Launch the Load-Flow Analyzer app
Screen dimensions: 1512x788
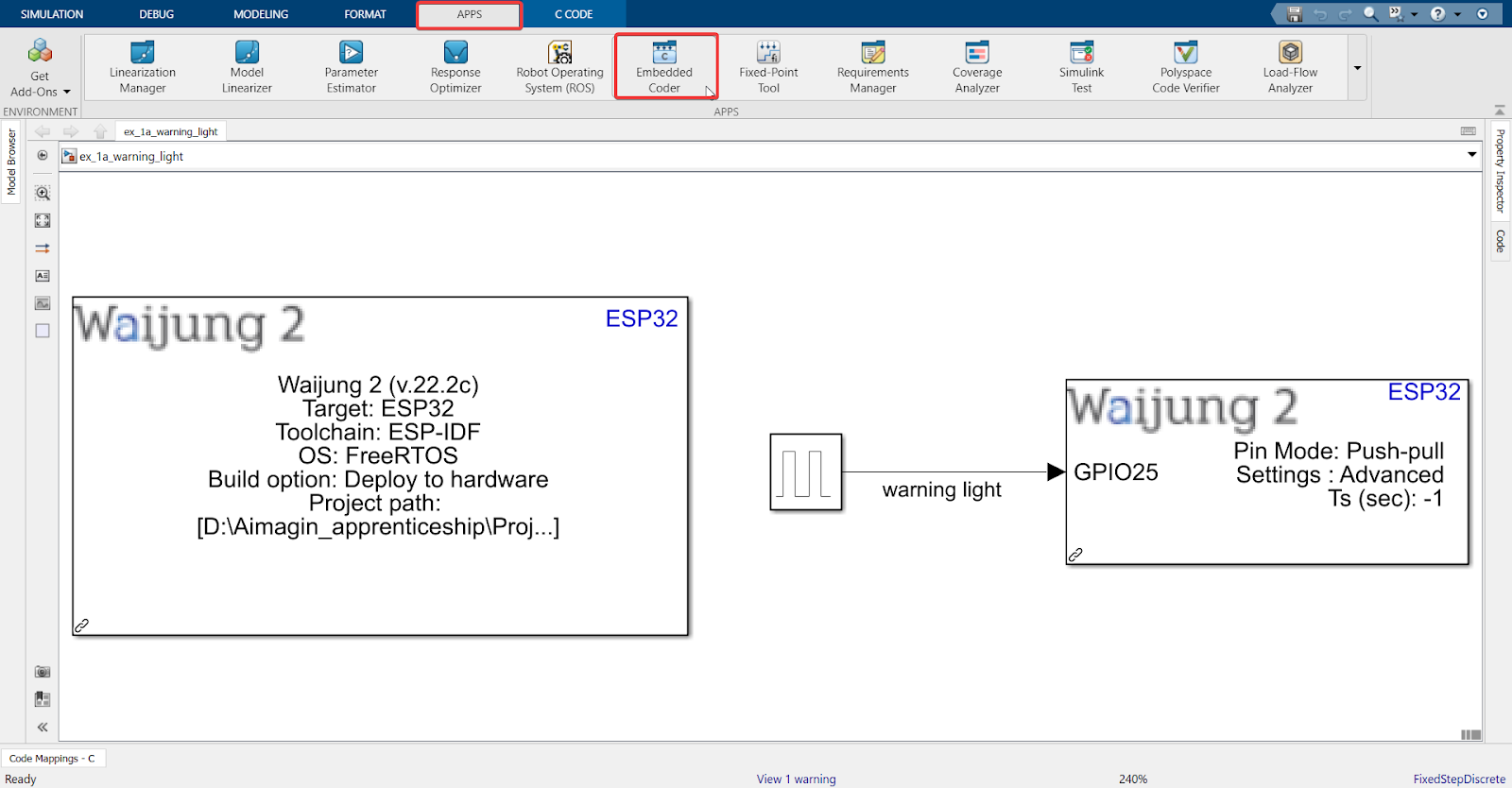1290,67
